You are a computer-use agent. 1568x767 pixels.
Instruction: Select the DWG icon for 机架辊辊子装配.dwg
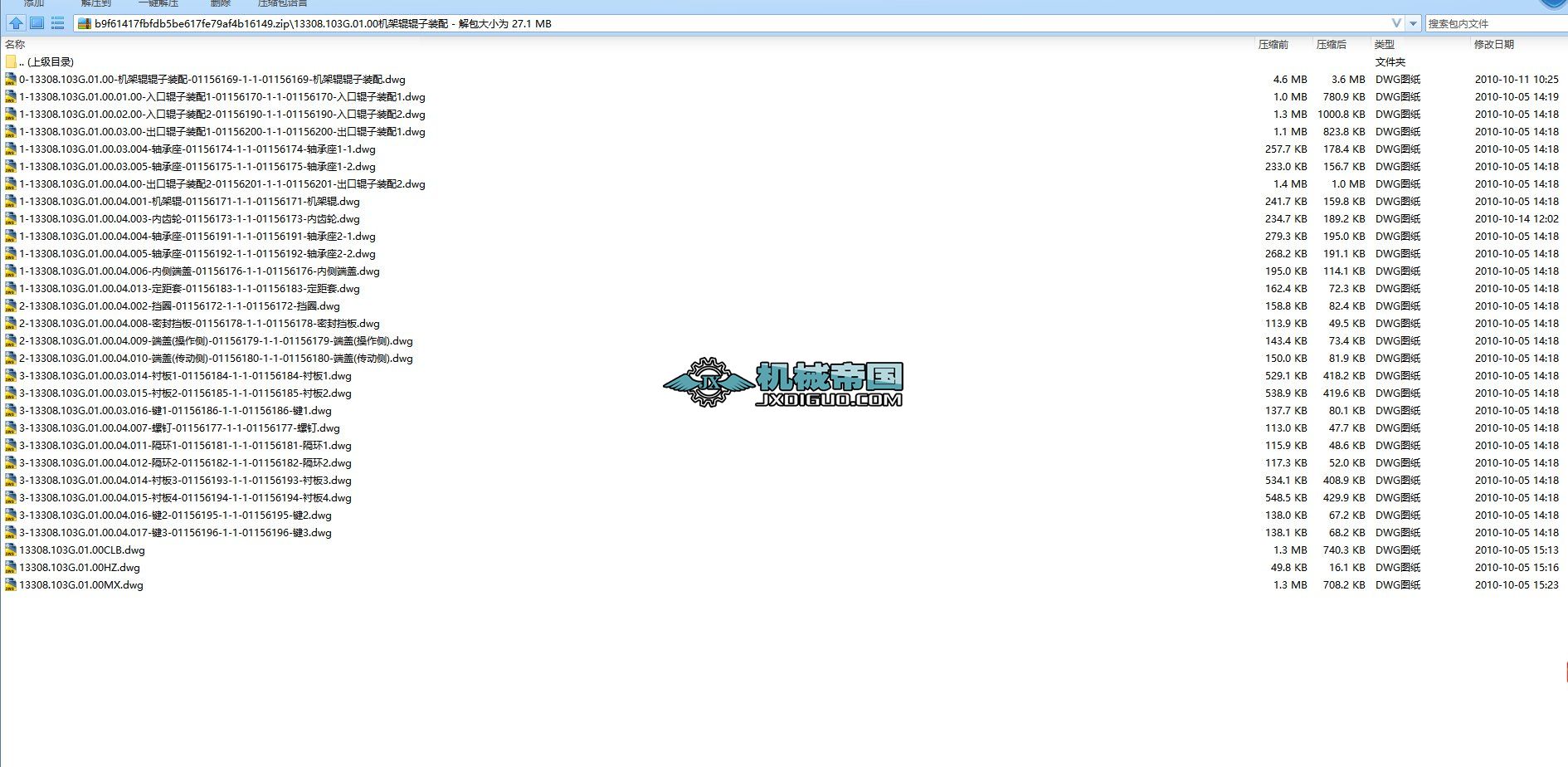coord(10,80)
